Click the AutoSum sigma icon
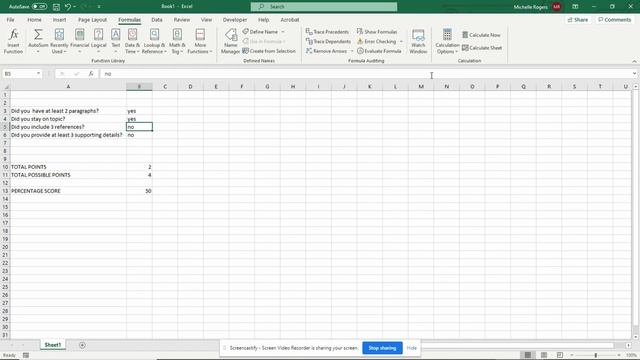This screenshot has height=360, width=640. (x=38, y=34)
